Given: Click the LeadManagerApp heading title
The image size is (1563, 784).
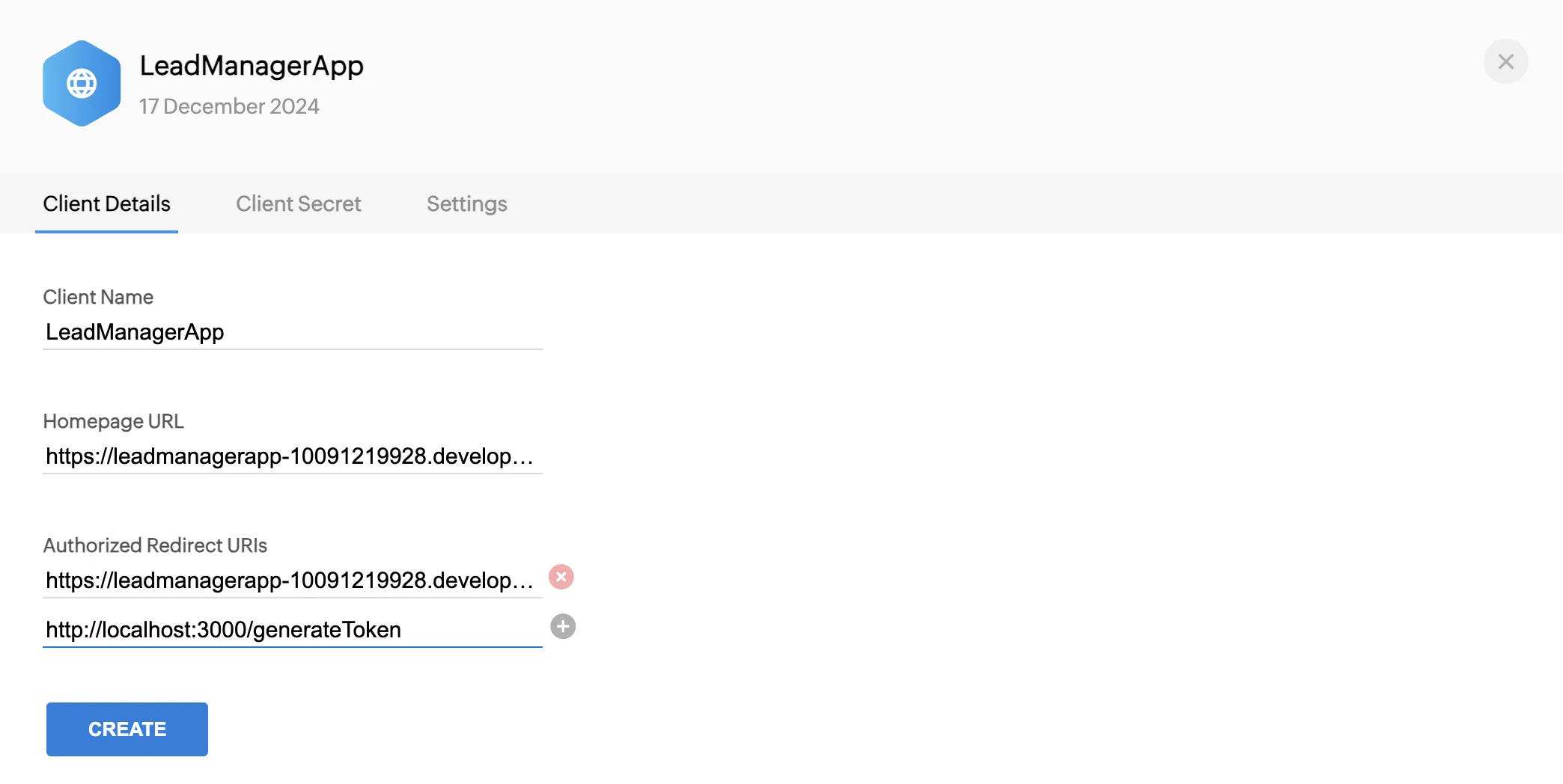Looking at the screenshot, I should 252,66.
